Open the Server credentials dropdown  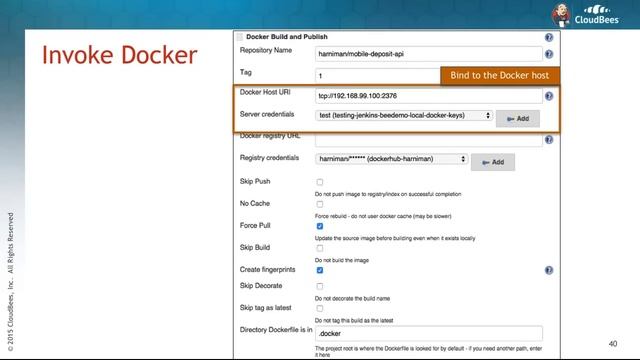pos(404,116)
